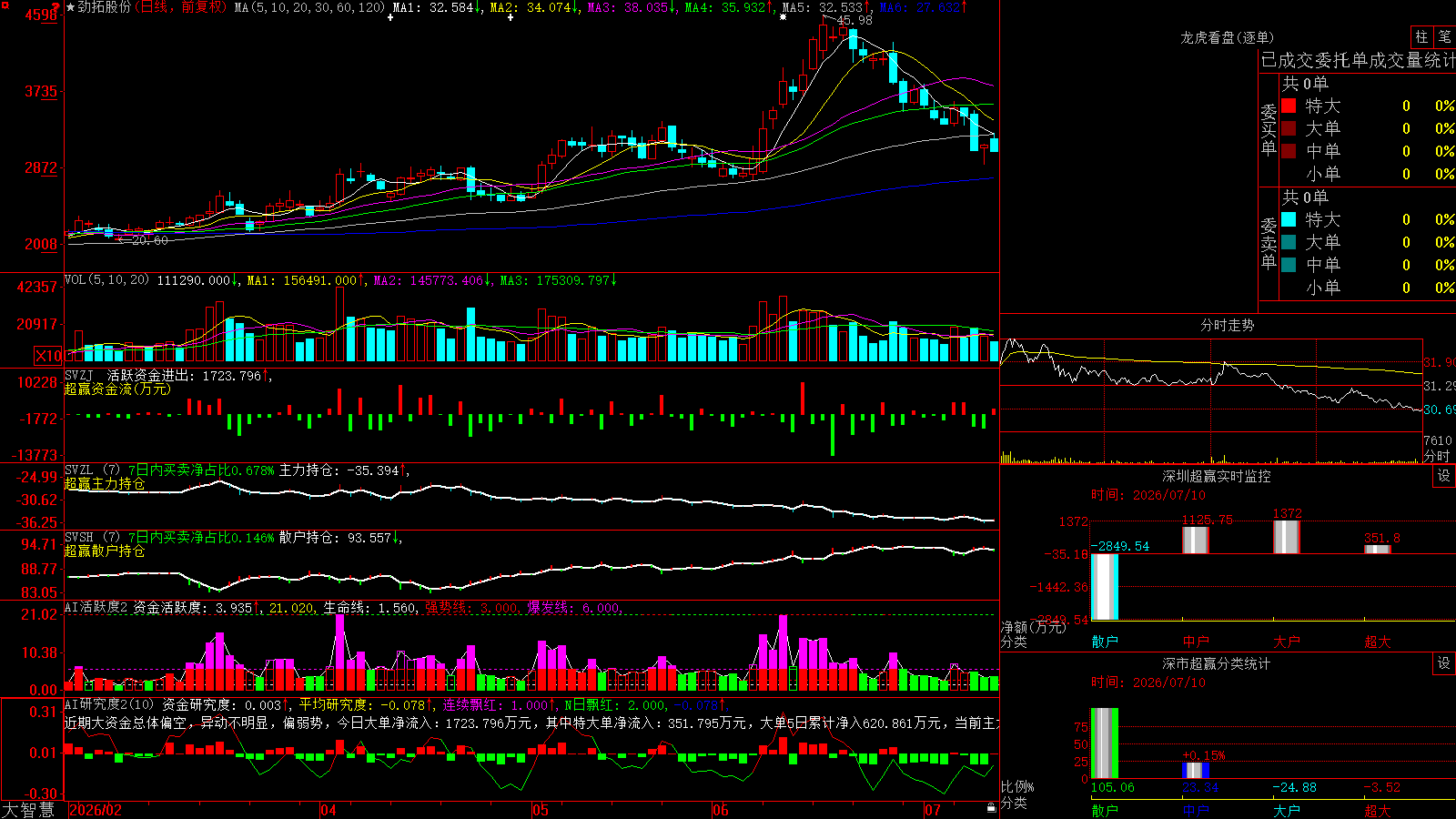
Task: Click the 07 month marker on the time axis
Action: pyautogui.click(x=933, y=810)
